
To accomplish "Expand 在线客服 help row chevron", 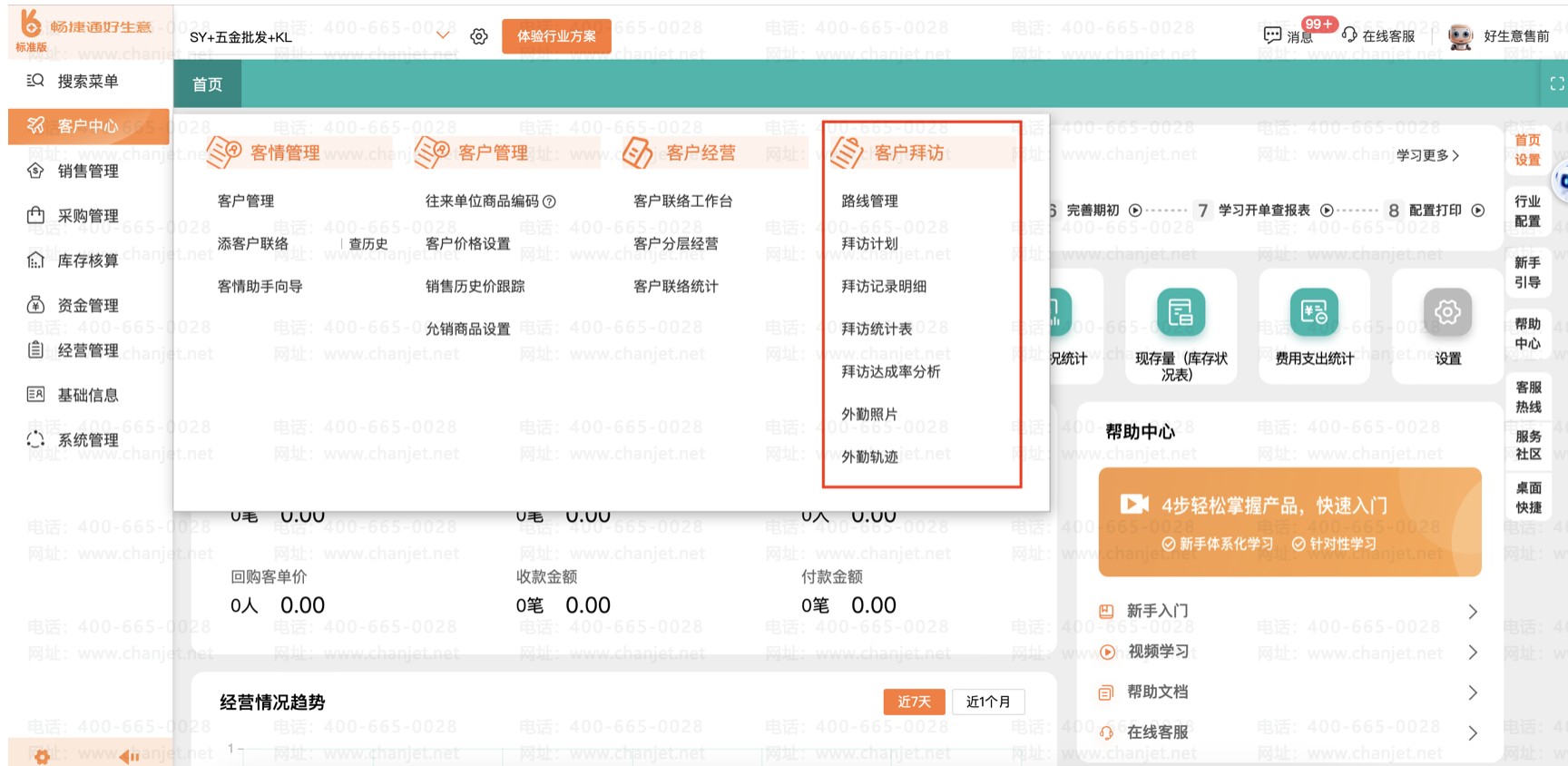I will pos(1473,733).
